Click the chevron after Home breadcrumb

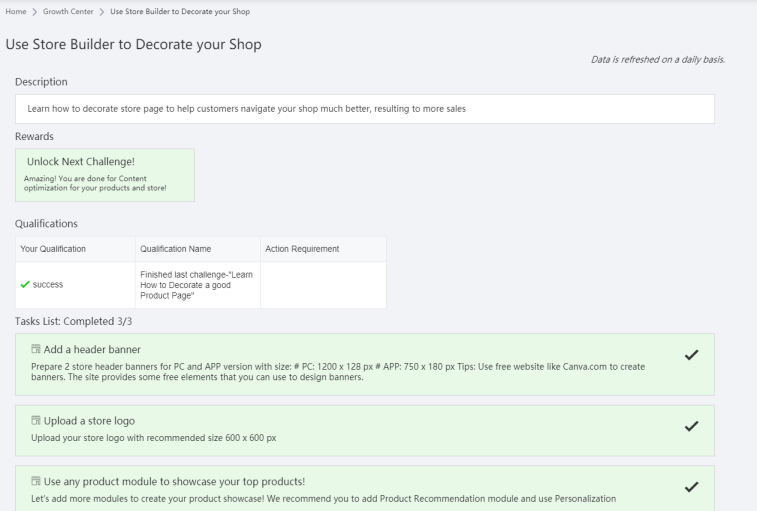pos(35,11)
